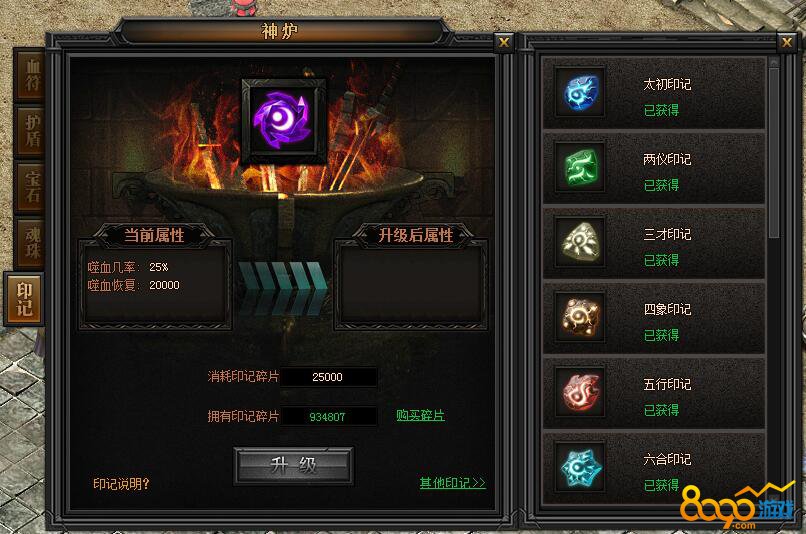Viewport: 806px width, 534px height.
Task: Open the 印记说明? help text
Action: (121, 484)
